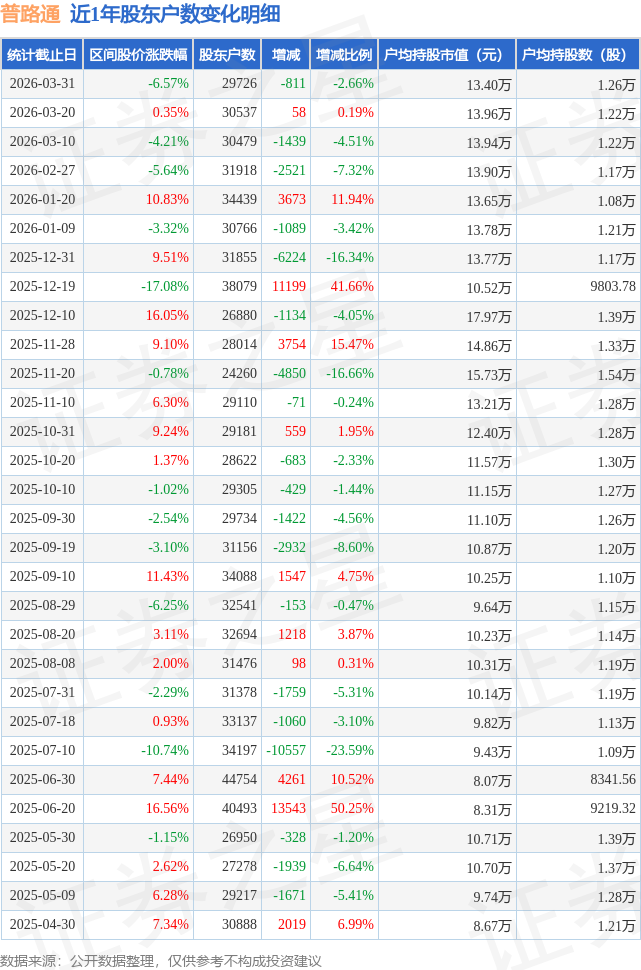The image size is (641, 970).
Task: Click the 数据来源 disclaimer text at the bottom
Action: tap(161, 960)
